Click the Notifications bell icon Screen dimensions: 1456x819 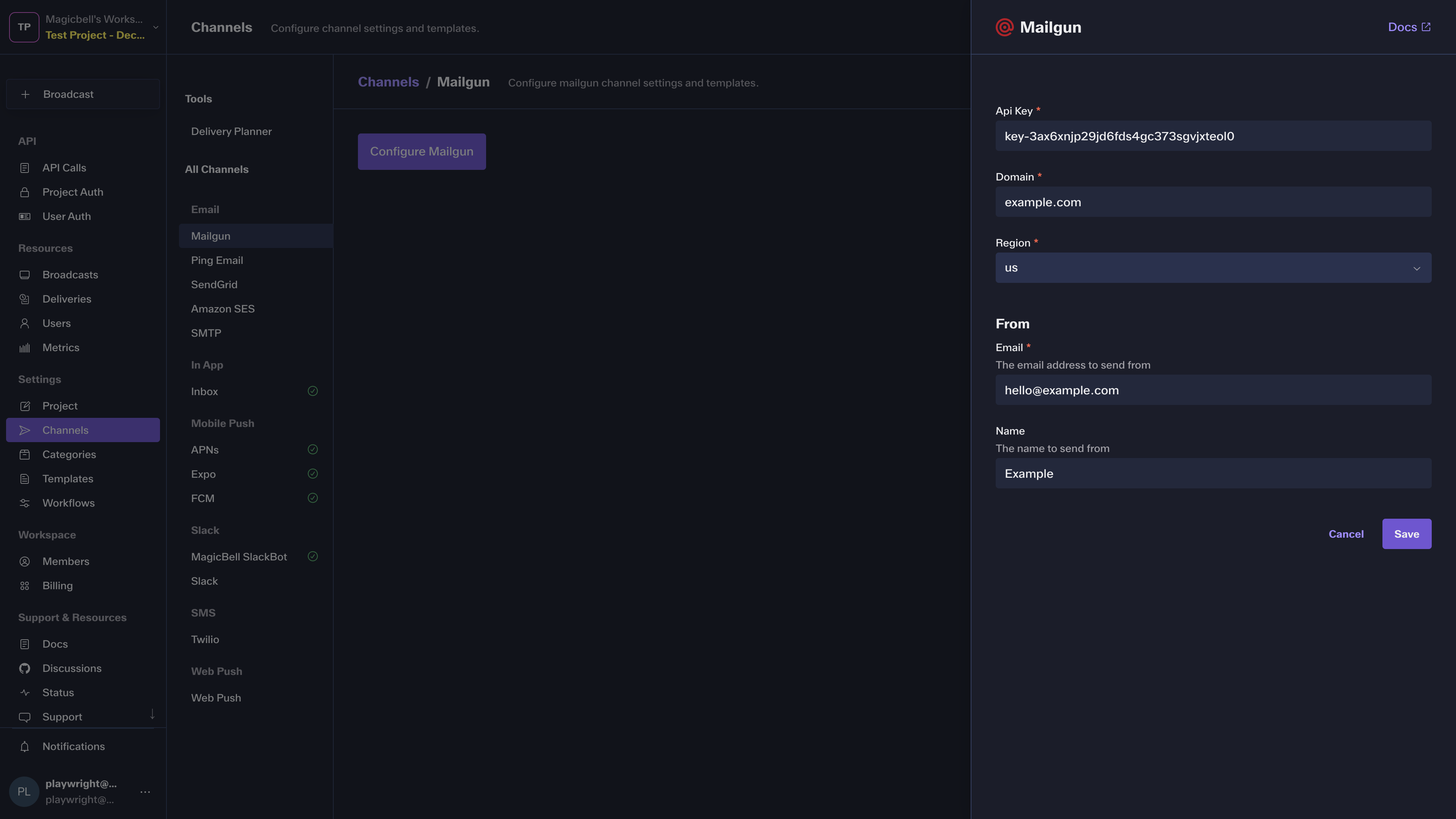click(24, 747)
